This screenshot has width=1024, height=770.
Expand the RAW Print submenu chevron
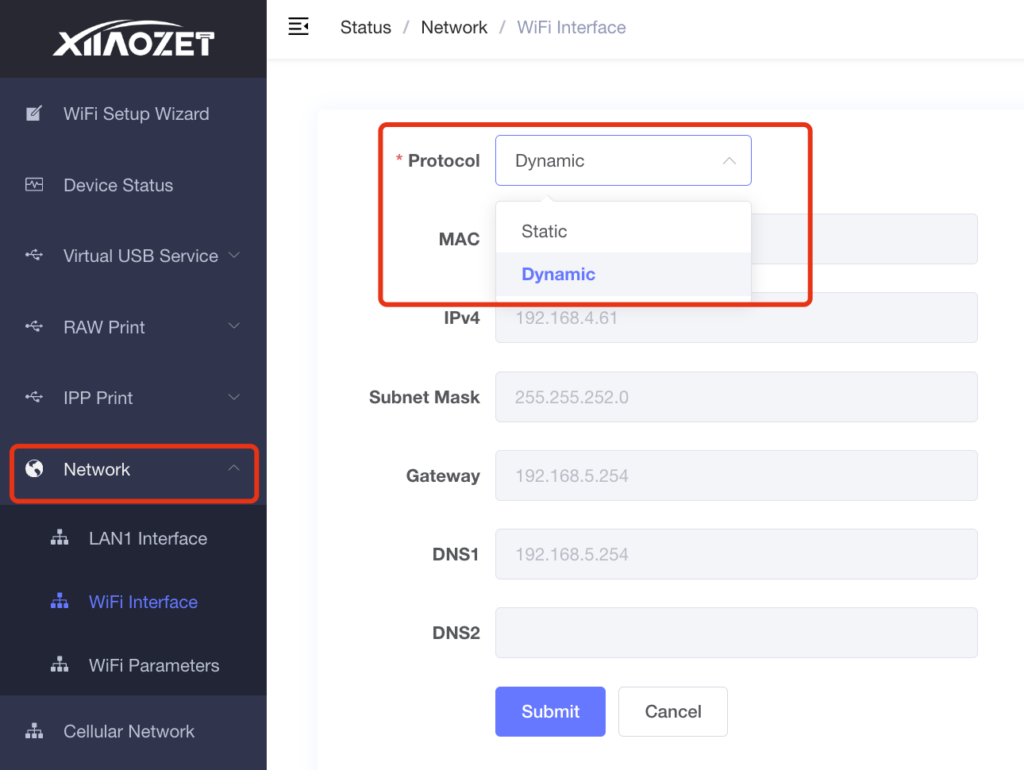pos(234,327)
